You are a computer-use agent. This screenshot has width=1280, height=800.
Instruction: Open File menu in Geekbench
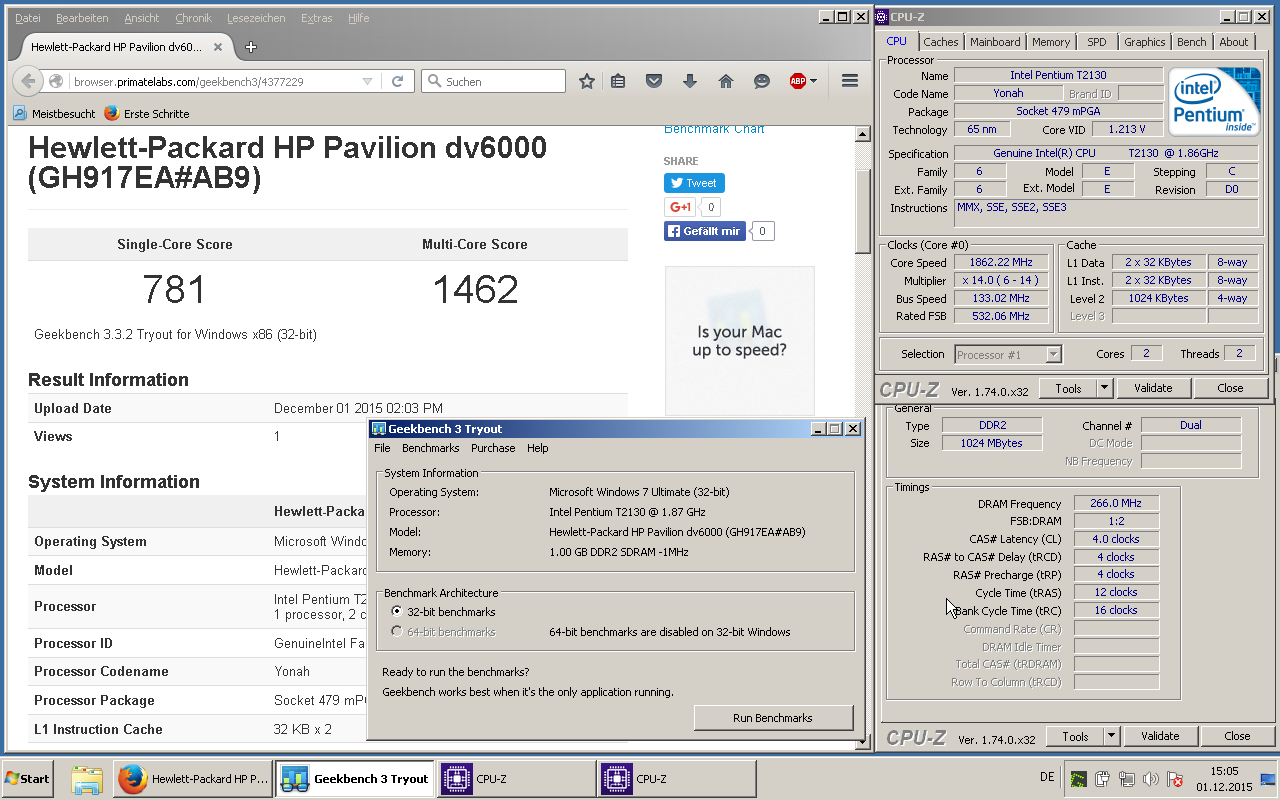[x=382, y=448]
